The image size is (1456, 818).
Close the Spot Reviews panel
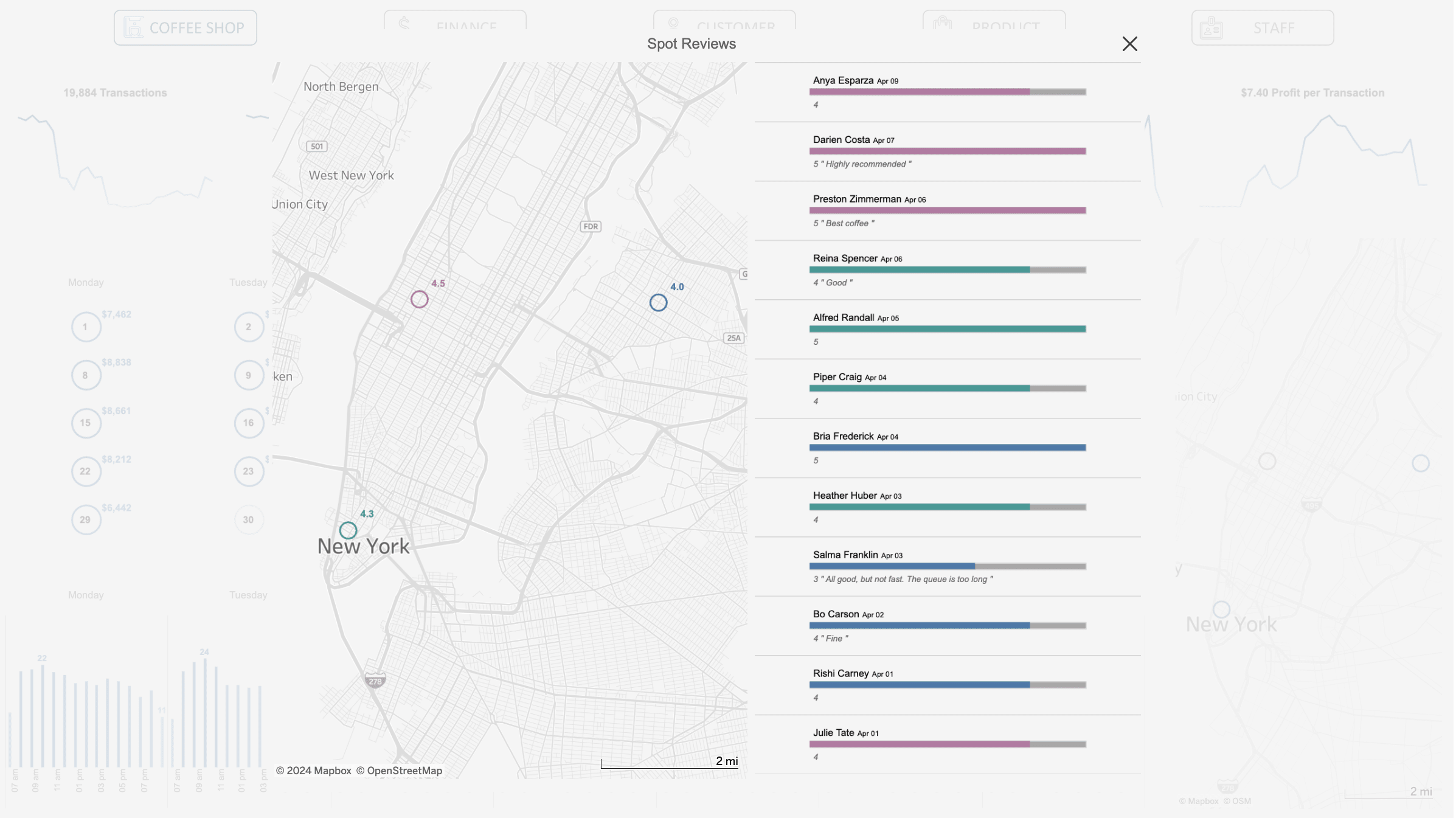pos(1129,44)
